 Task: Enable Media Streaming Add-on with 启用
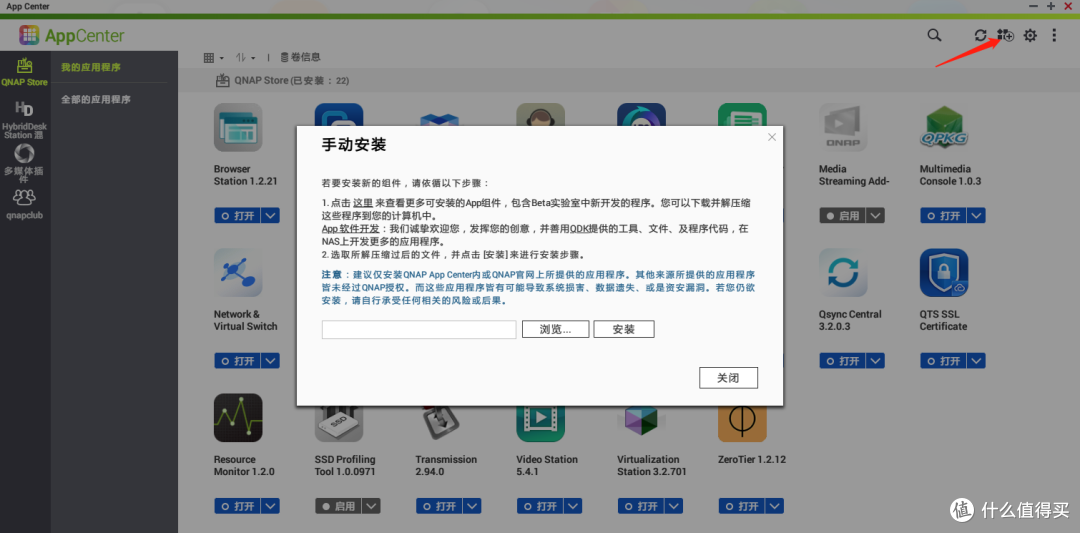(842, 216)
